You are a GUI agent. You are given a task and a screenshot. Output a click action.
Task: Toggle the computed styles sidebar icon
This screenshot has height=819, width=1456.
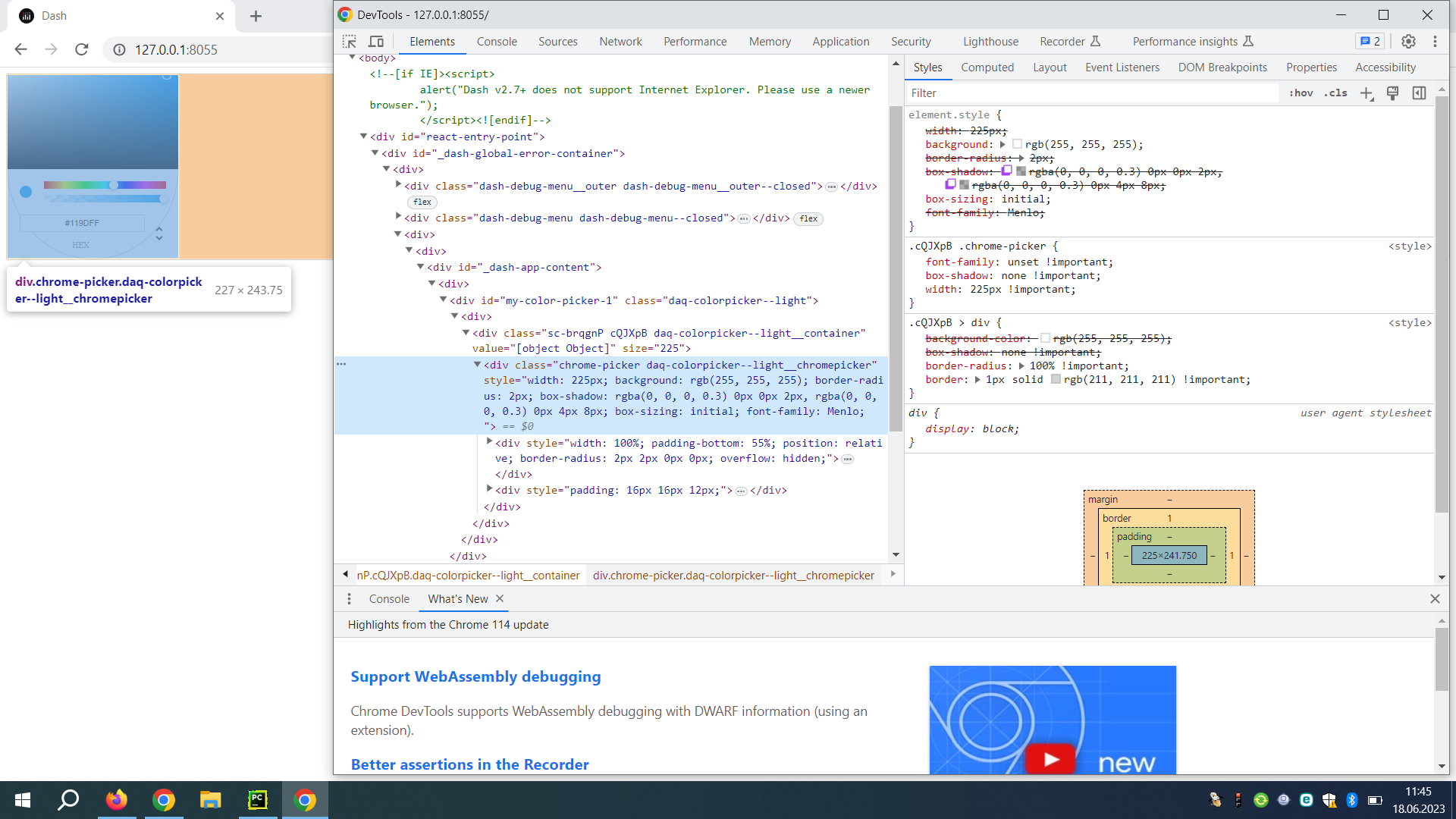[1419, 93]
